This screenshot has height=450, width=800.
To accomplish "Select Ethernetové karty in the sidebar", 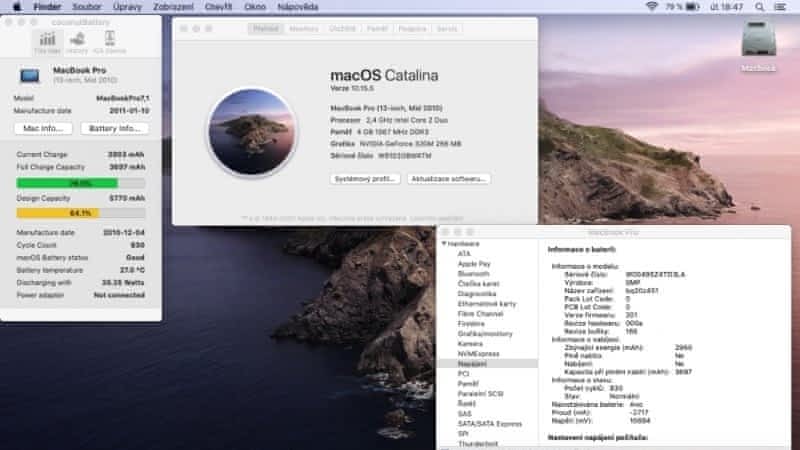I will coord(487,304).
